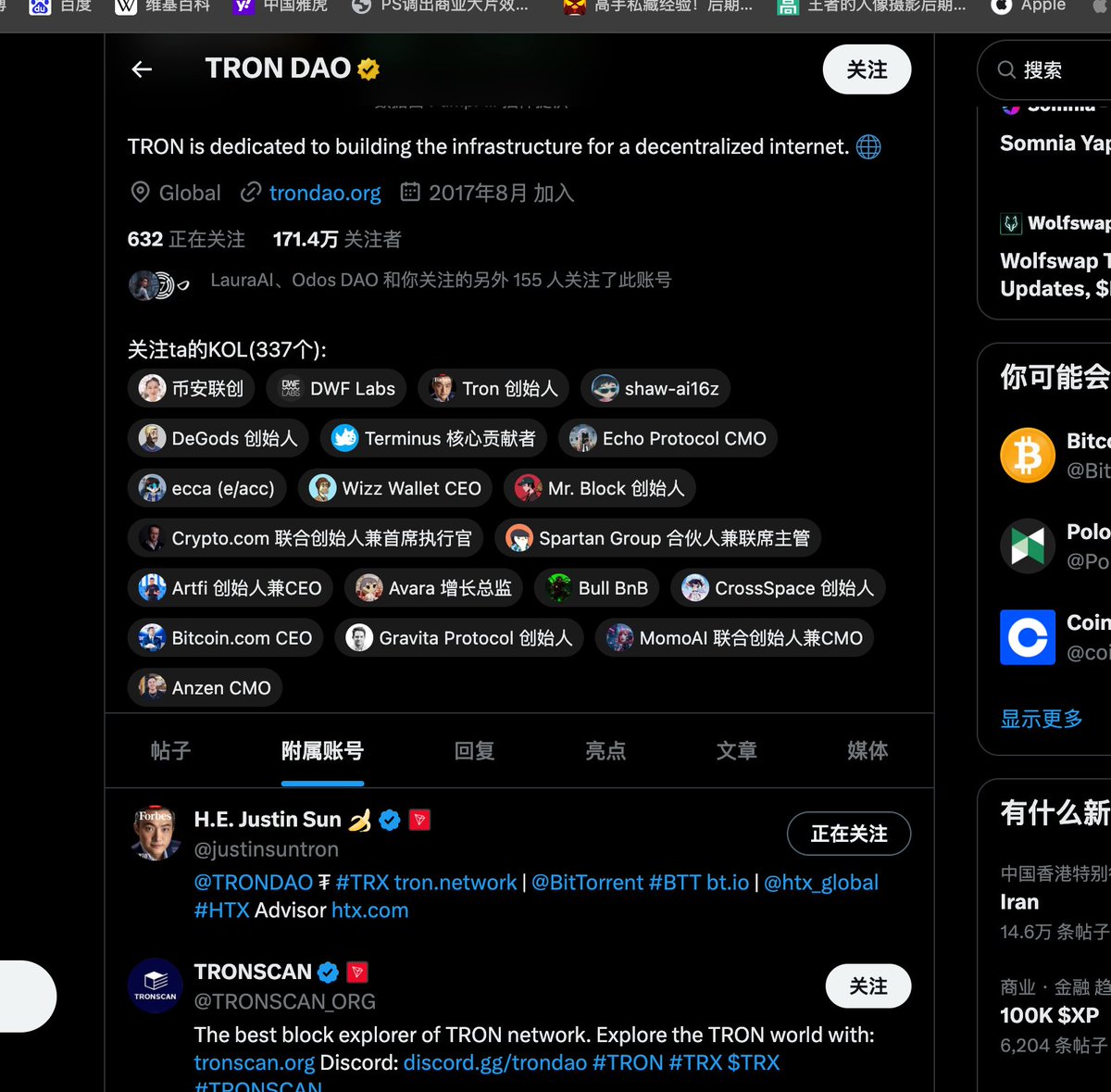Screen dimensions: 1111x1092
Task: Open the tronscan.org link
Action: click(255, 1062)
